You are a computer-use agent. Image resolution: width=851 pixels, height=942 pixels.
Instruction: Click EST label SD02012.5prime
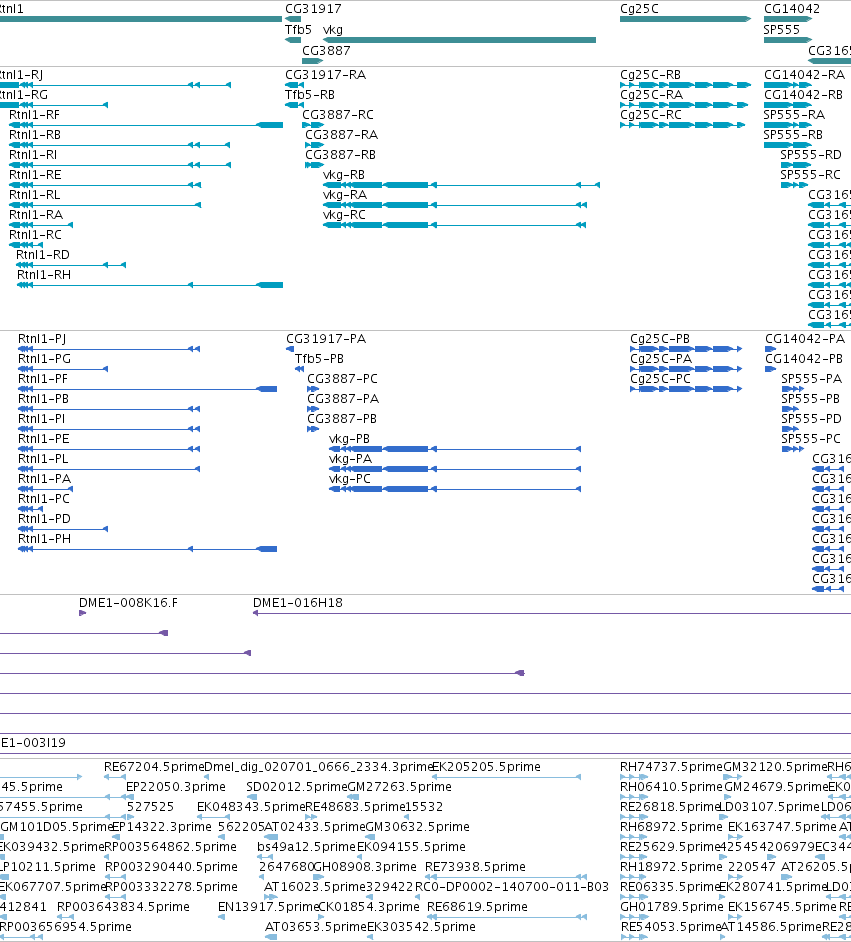click(x=297, y=786)
